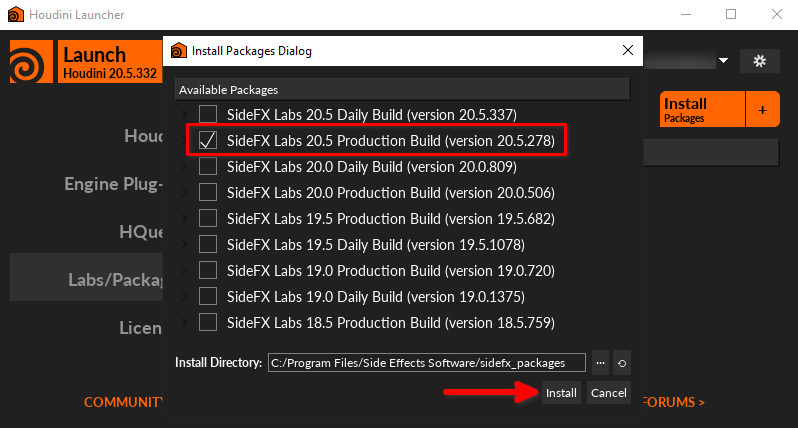The image size is (798, 428).
Task: Maximize the Houdini Launcher window
Action: pyautogui.click(x=731, y=14)
